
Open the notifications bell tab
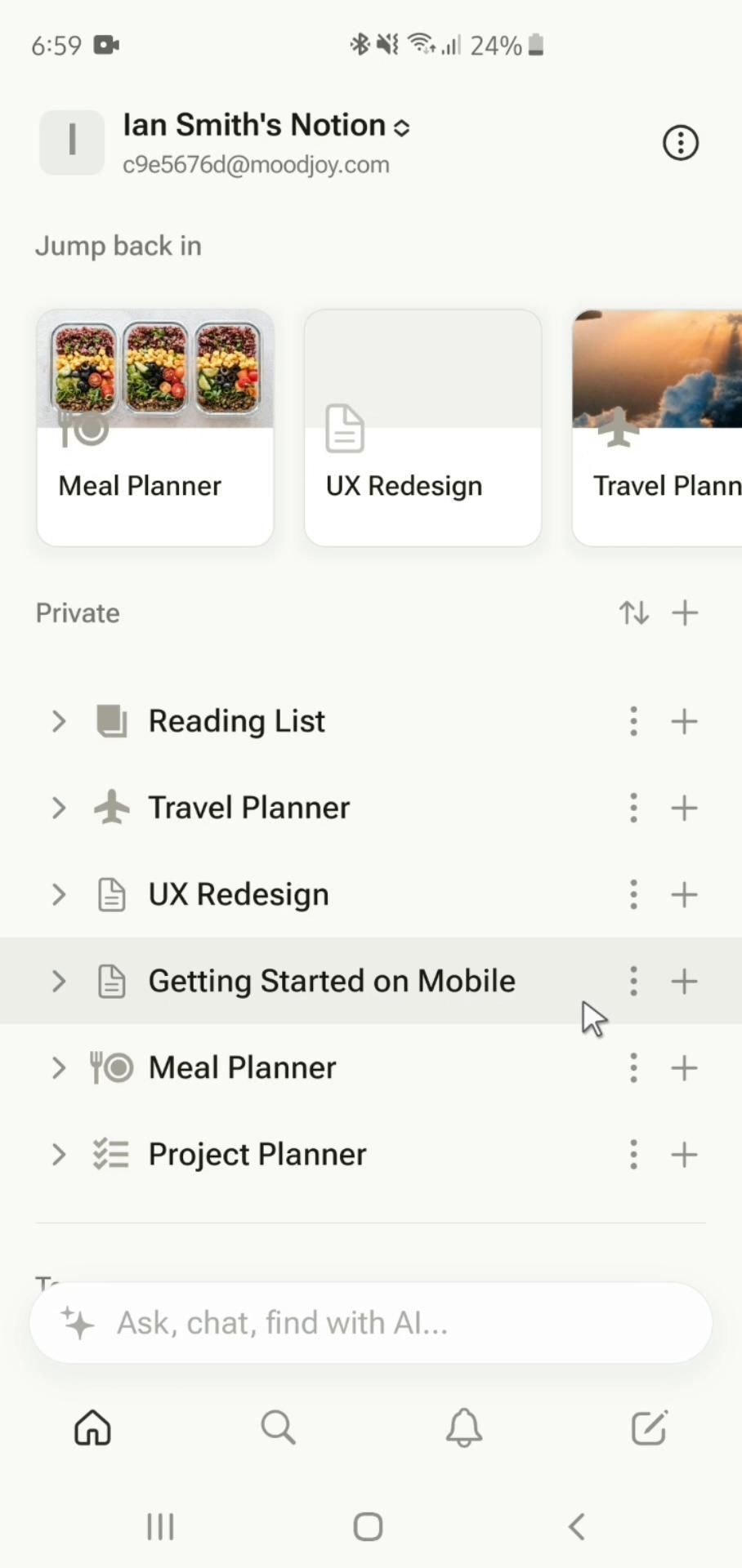(x=463, y=1428)
